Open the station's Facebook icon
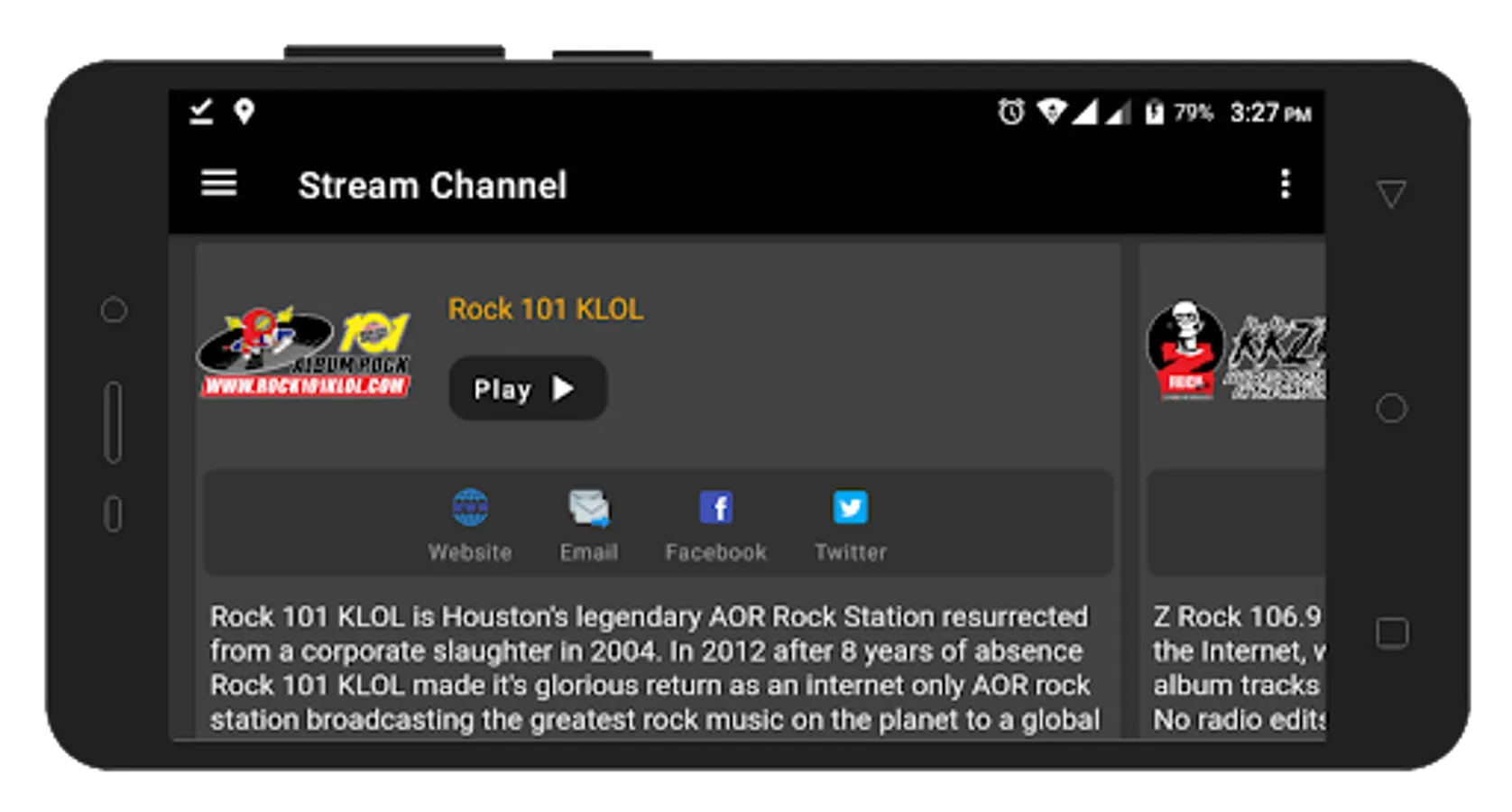Viewport: 1512px width, 812px height. pos(716,508)
